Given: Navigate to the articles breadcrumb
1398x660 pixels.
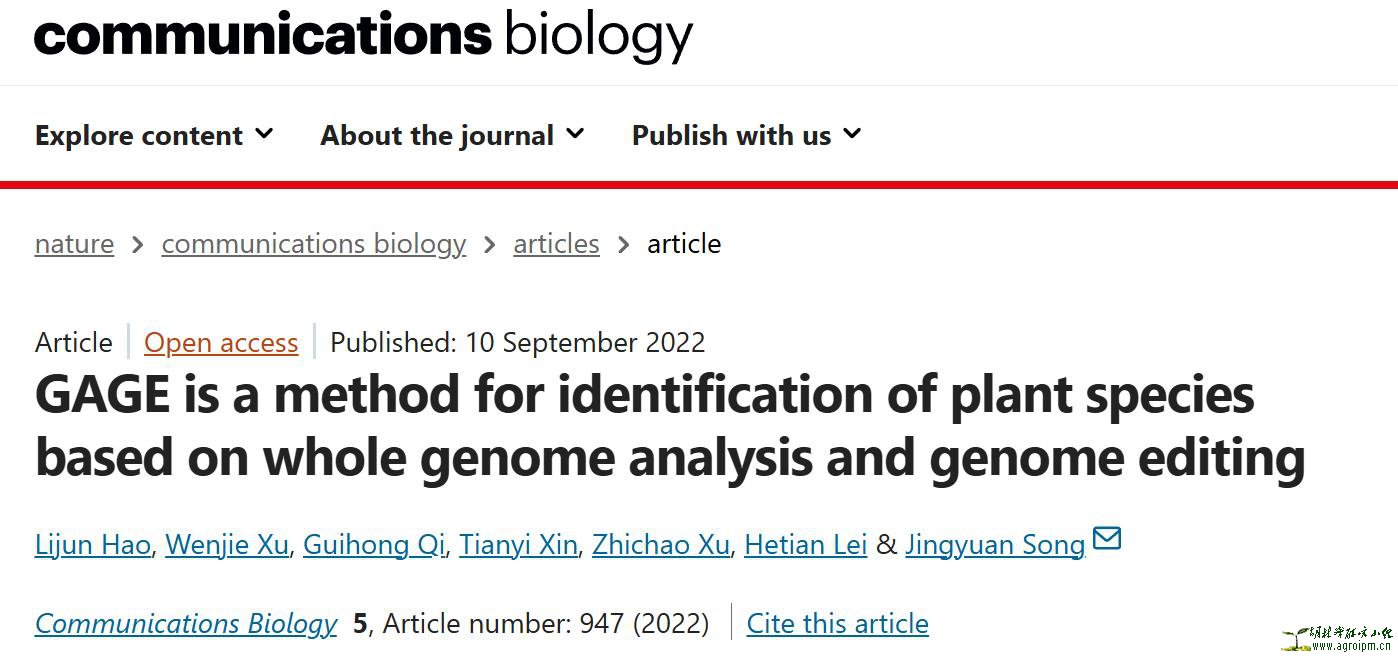Looking at the screenshot, I should point(556,244).
